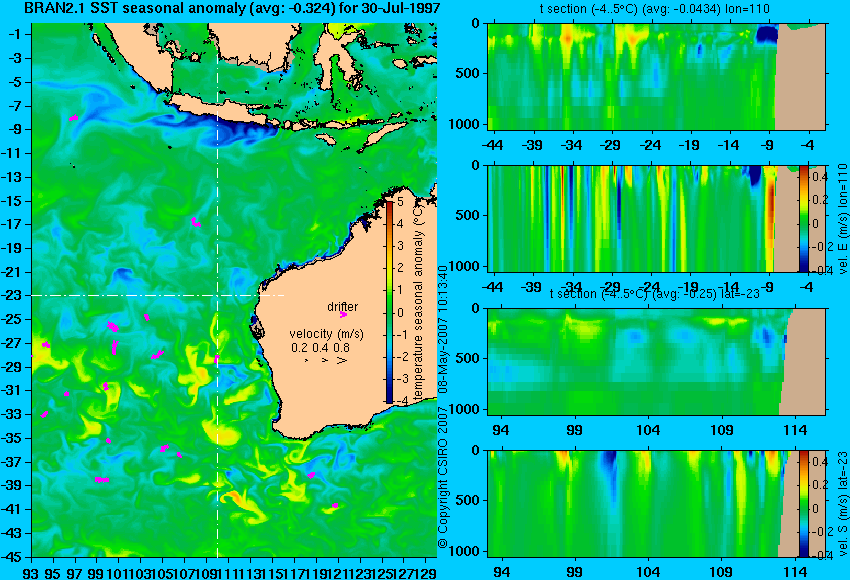Select the drifter marker near 97°E, 8°S
850x580 pixels.
[x=73, y=118]
